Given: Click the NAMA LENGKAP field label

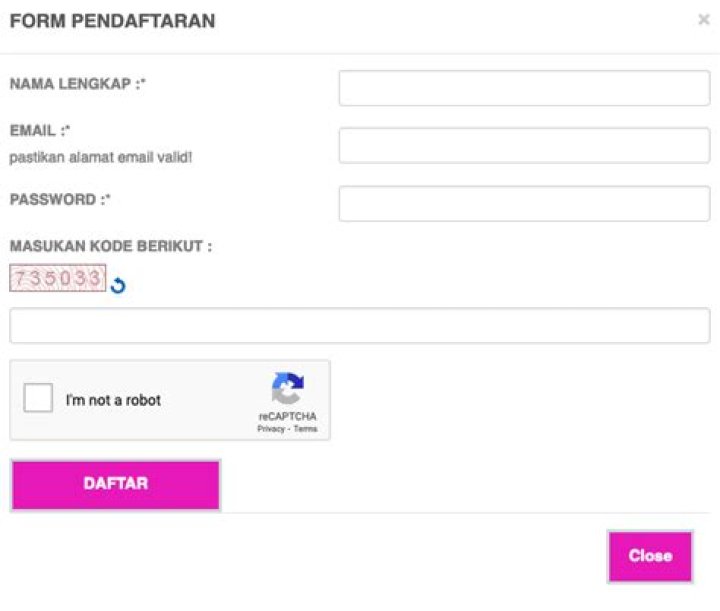Looking at the screenshot, I should click(78, 85).
